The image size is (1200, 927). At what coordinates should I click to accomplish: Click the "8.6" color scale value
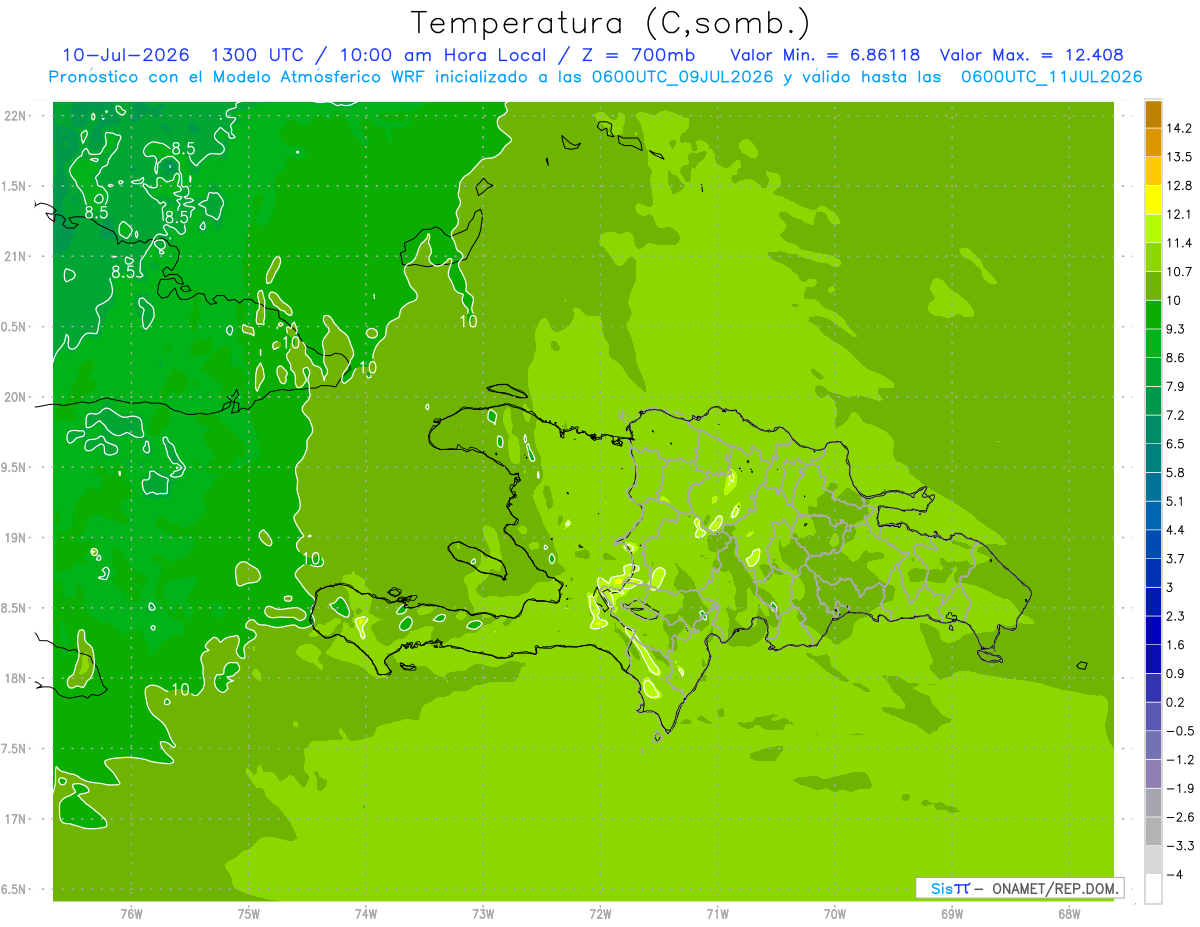[x=1176, y=358]
